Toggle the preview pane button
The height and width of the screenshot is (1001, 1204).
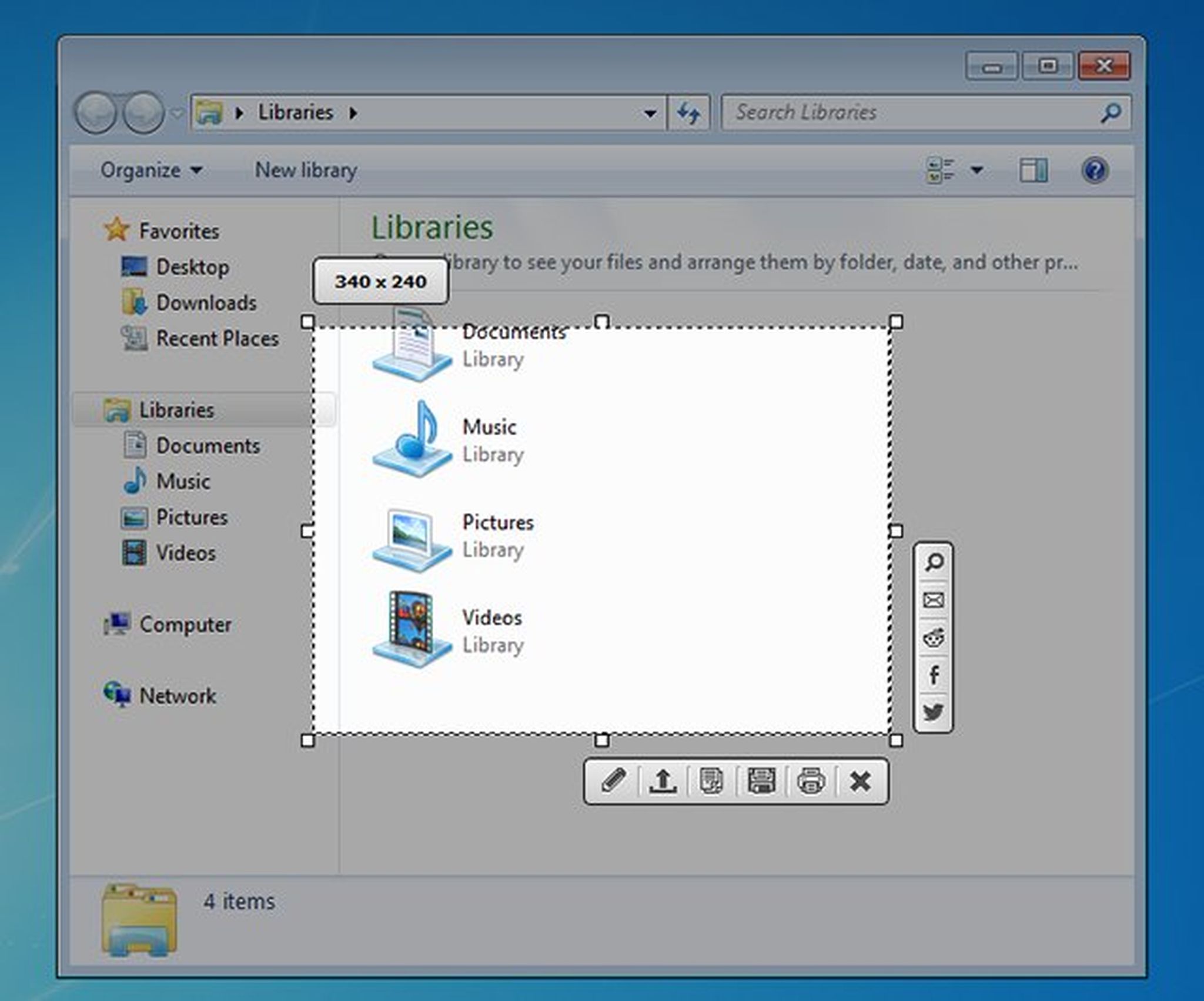click(1033, 171)
